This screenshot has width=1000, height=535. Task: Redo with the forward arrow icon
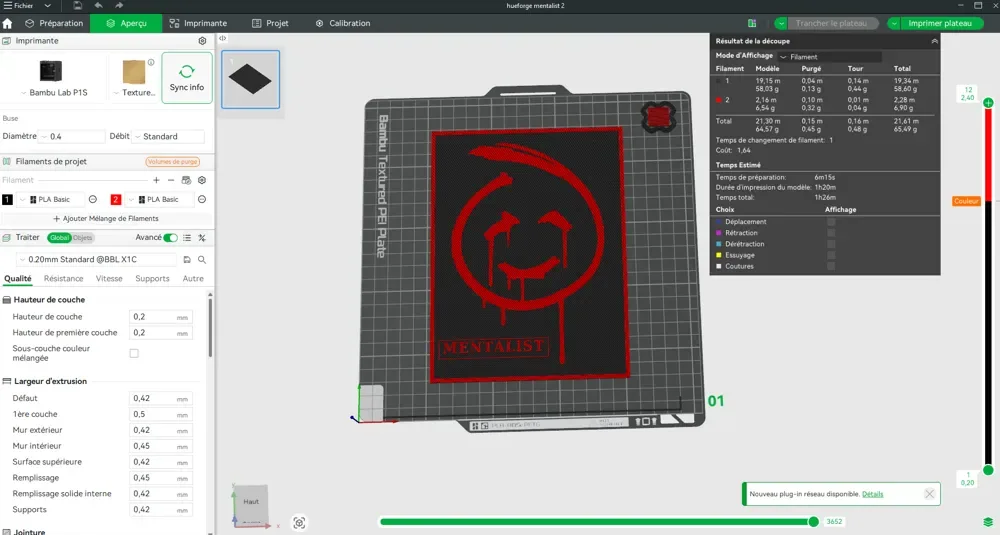(119, 5)
